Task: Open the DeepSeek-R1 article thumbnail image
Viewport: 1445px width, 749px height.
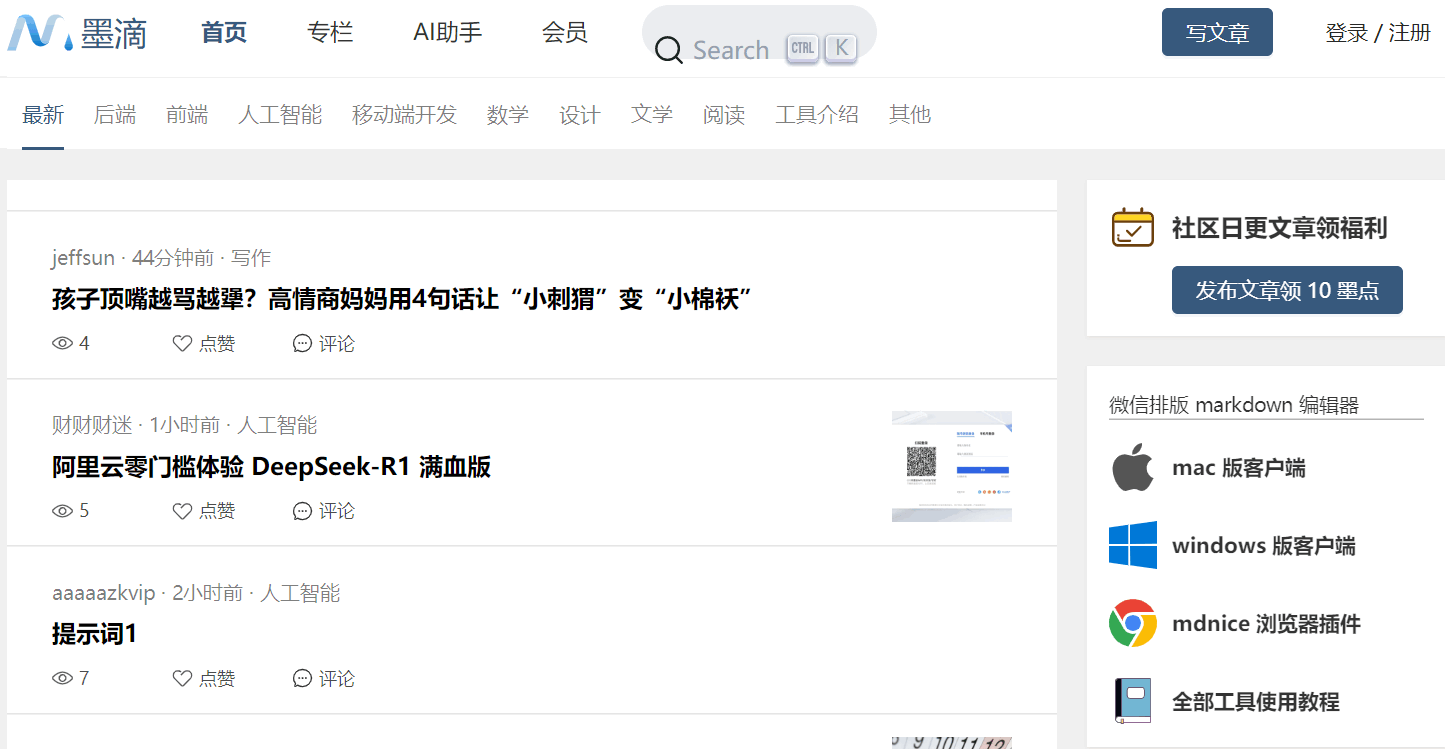Action: (951, 466)
